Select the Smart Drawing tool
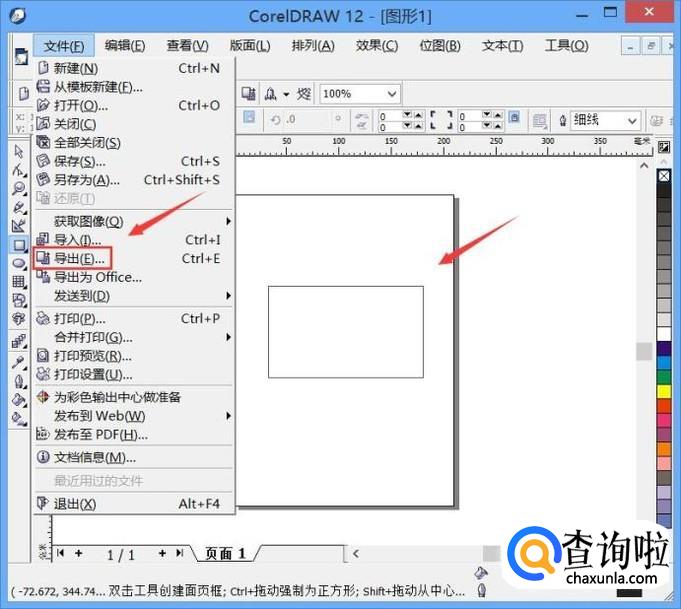Image resolution: width=681 pixels, height=609 pixels. [19, 226]
